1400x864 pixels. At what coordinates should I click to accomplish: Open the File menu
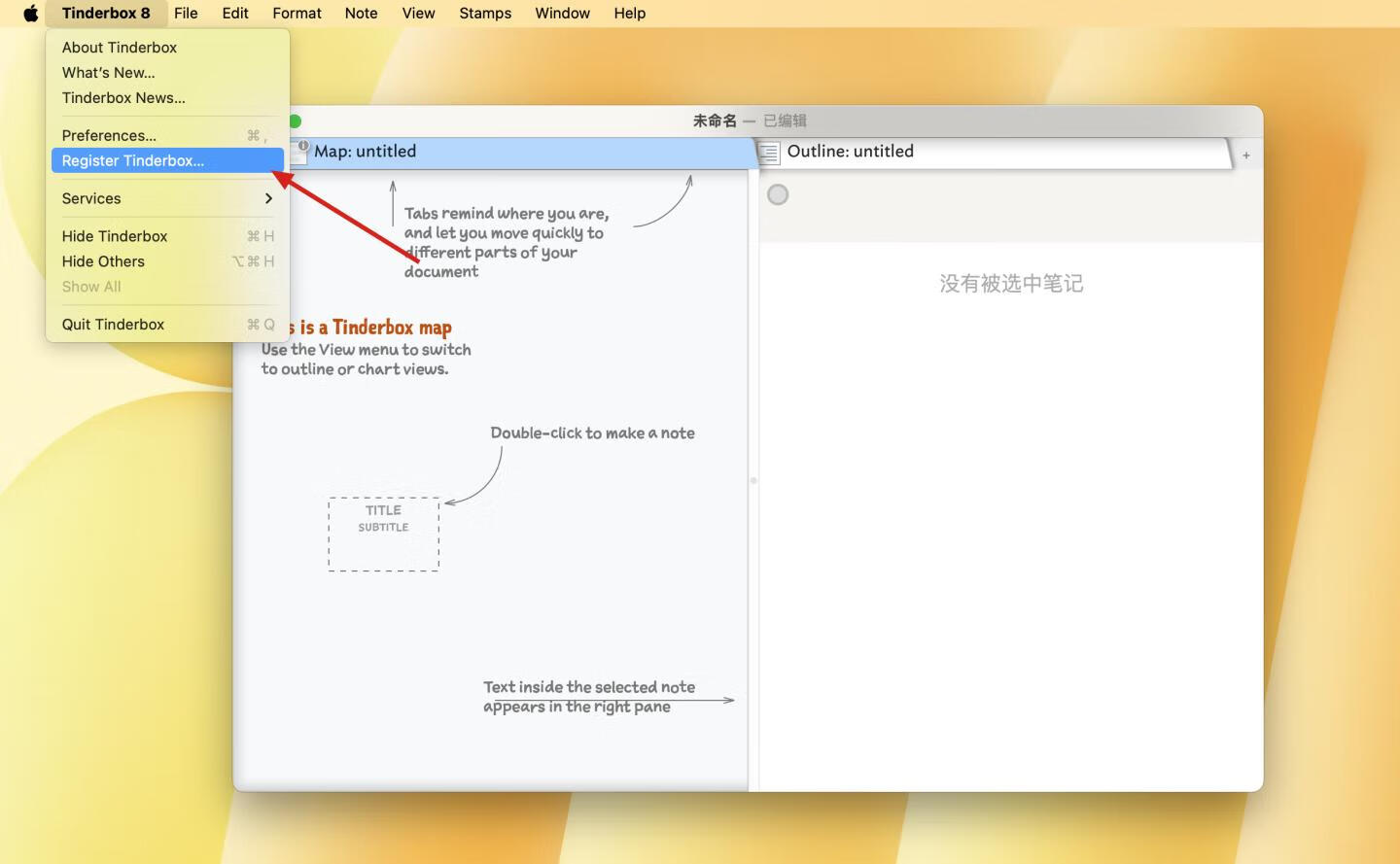click(186, 13)
